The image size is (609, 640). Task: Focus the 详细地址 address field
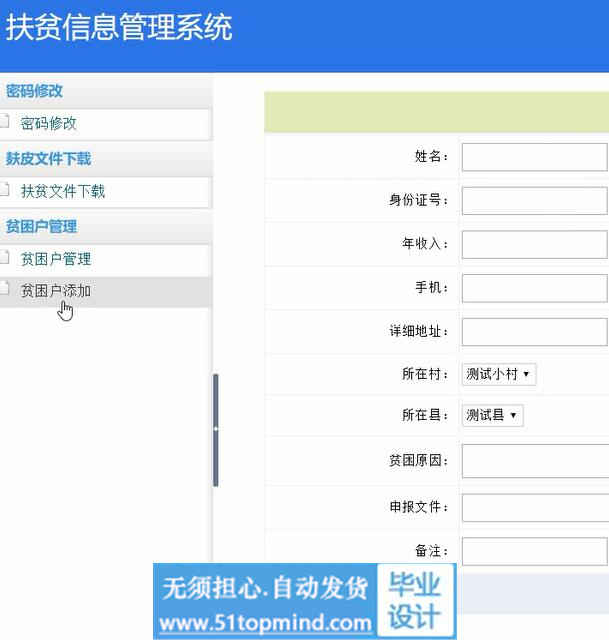click(534, 331)
